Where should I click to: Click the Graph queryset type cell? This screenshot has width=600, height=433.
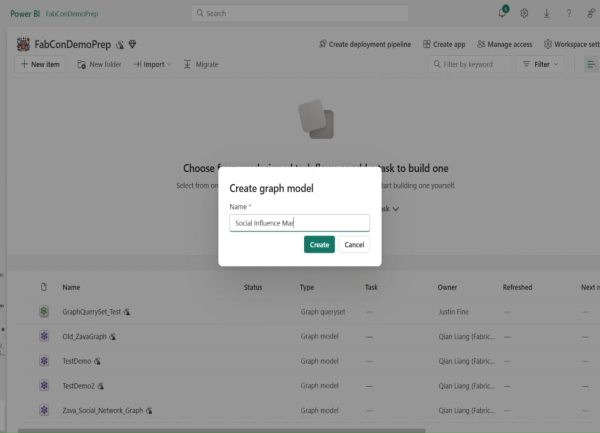(323, 312)
